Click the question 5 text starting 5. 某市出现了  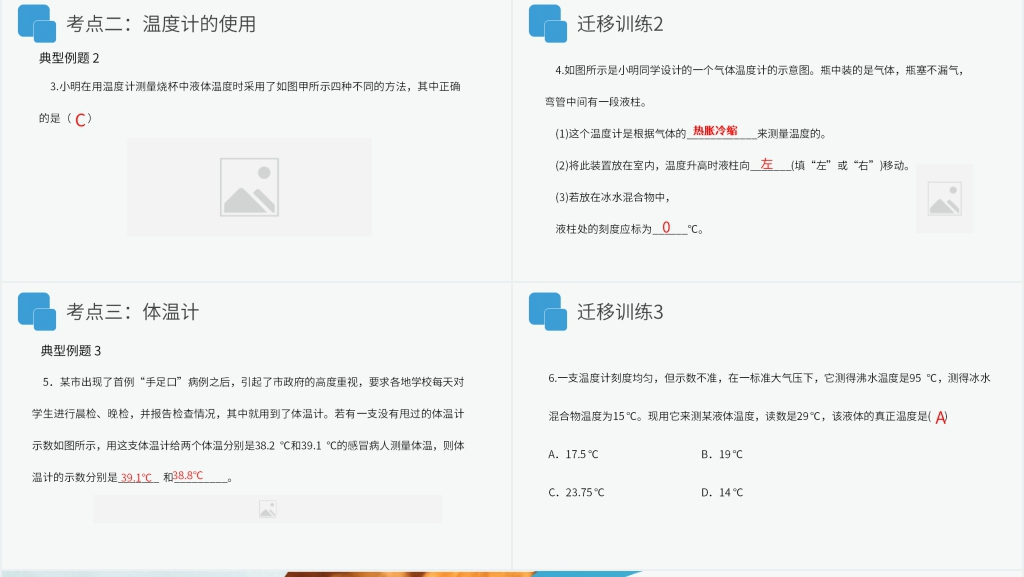pos(253,382)
